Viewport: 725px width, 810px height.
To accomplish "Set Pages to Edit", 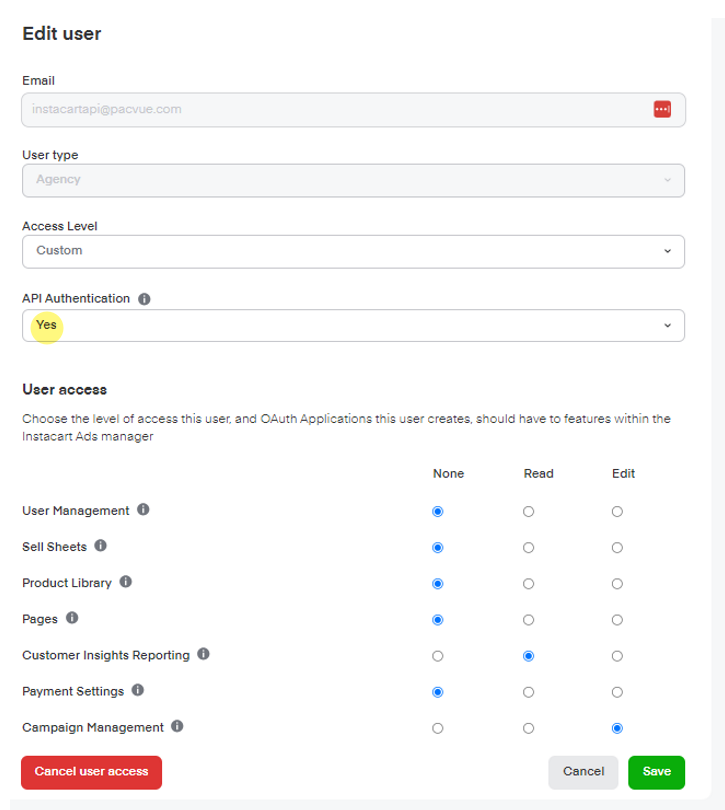I will (617, 620).
